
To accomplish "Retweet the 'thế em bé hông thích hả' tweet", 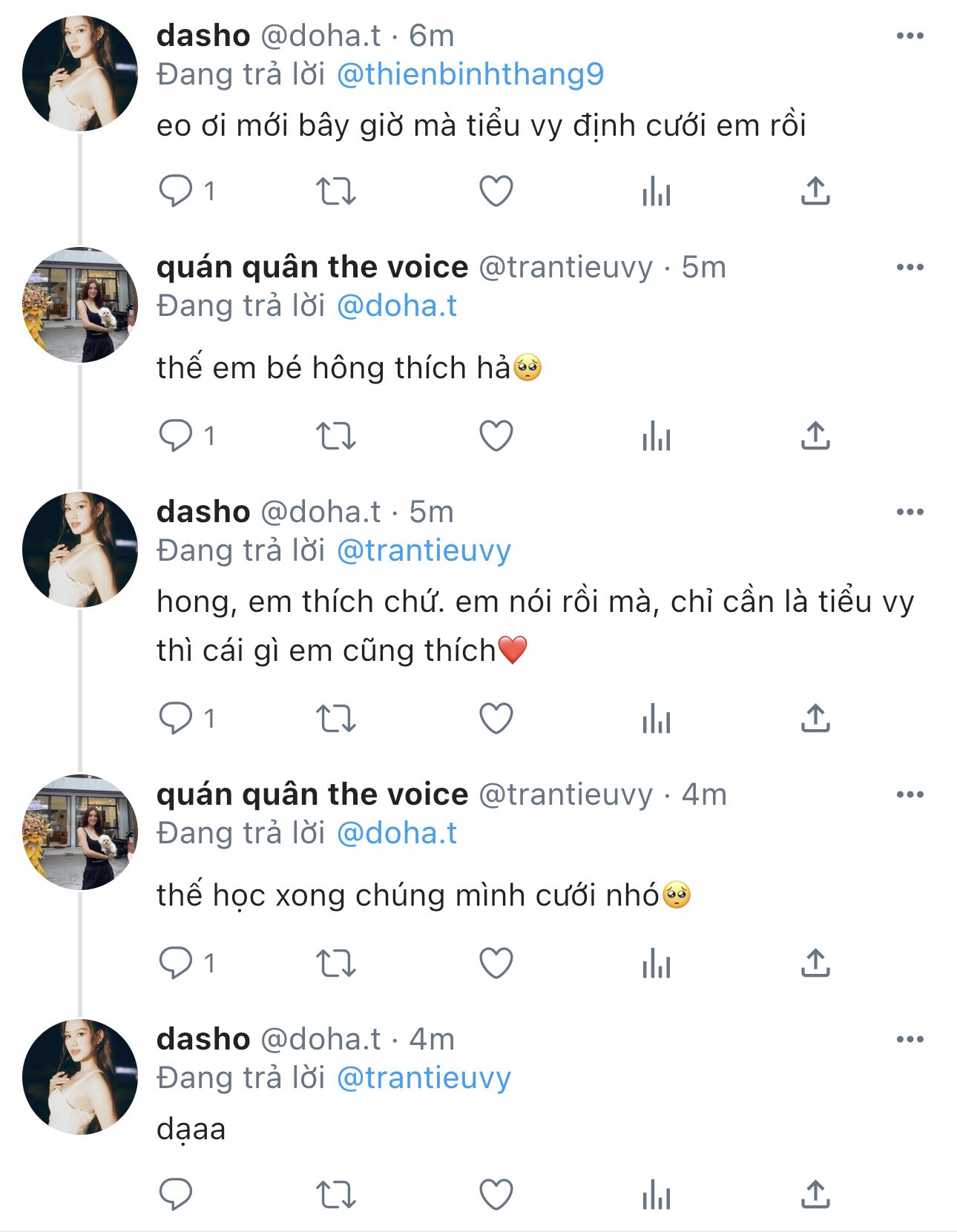I will click(336, 435).
